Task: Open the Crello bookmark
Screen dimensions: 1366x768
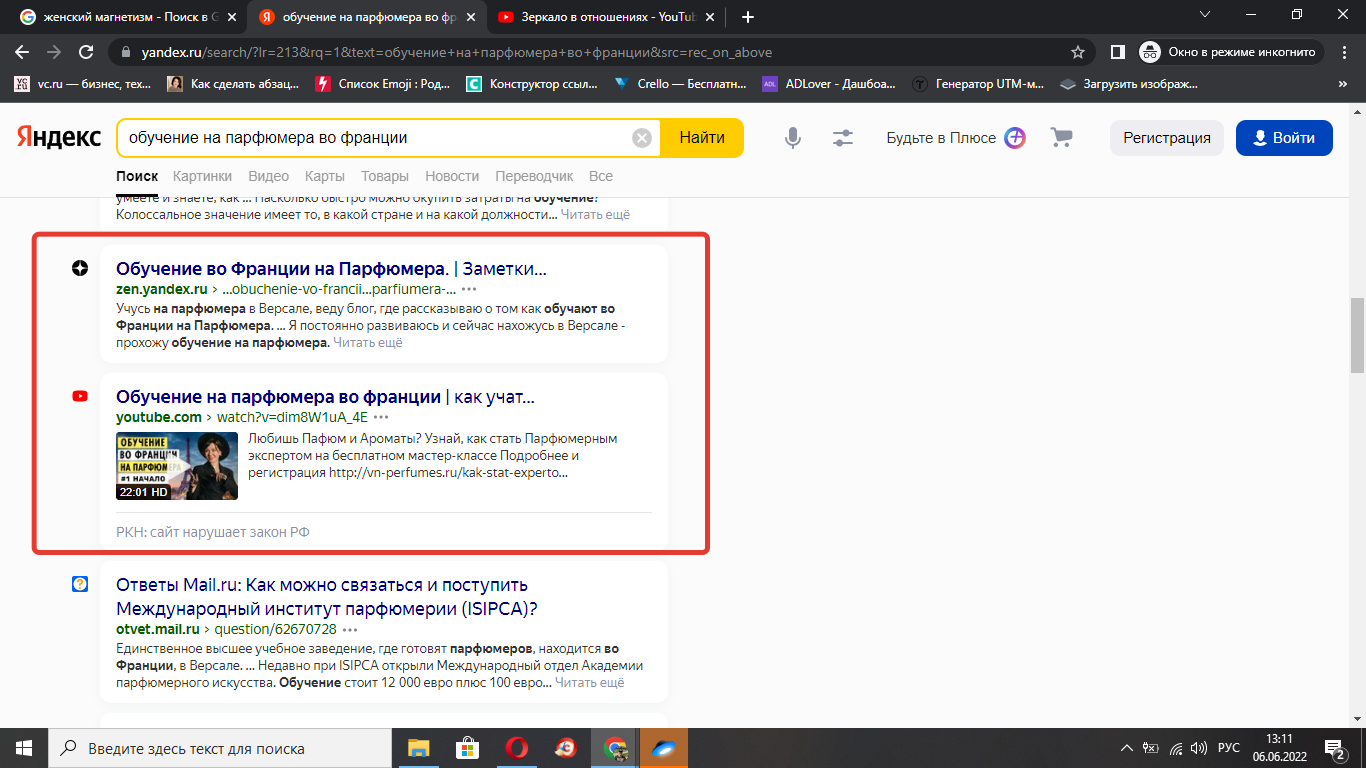Action: pyautogui.click(x=680, y=84)
